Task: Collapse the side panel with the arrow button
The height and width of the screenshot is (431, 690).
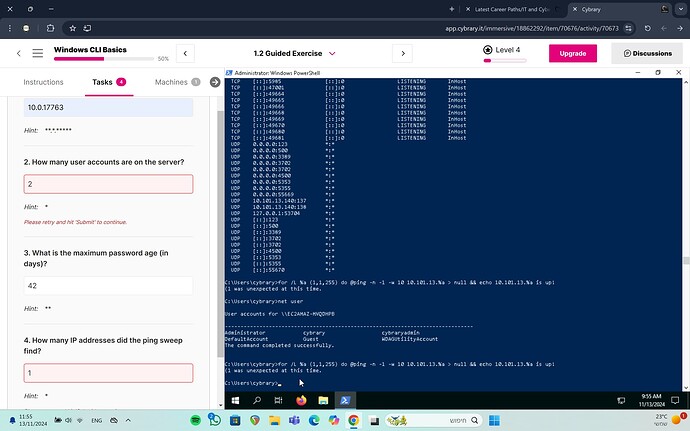Action: click(215, 82)
